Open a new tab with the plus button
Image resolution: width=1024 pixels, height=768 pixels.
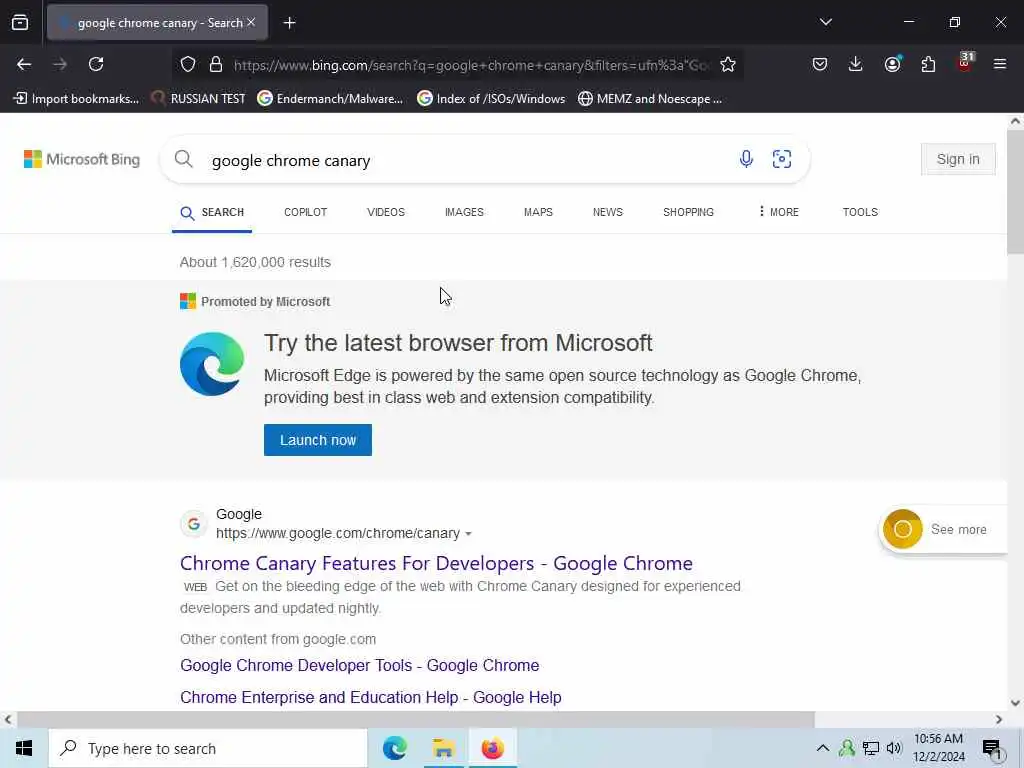click(289, 23)
